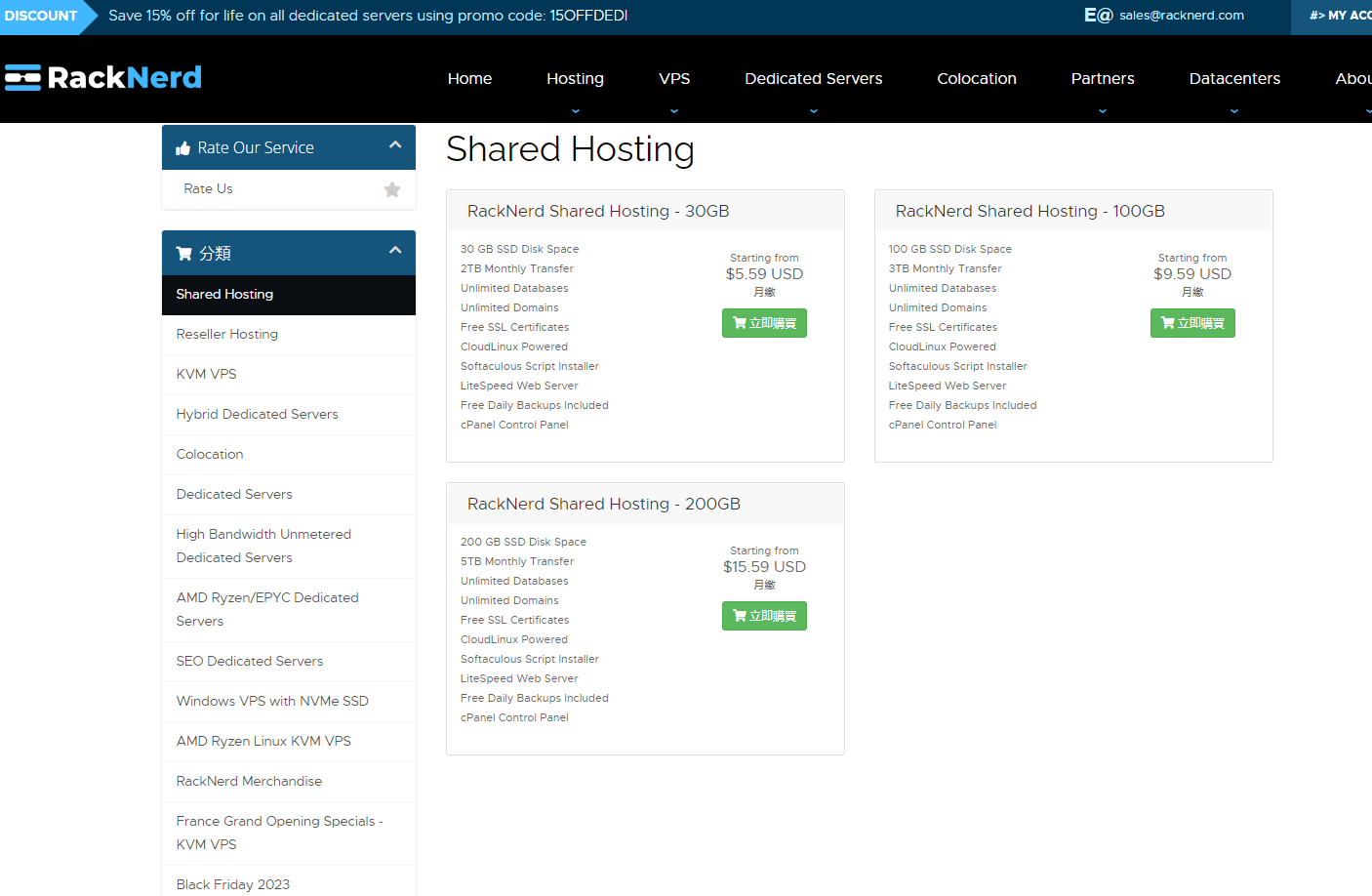This screenshot has width=1372, height=896.
Task: Click the Shared Hosting page heading
Action: [570, 150]
